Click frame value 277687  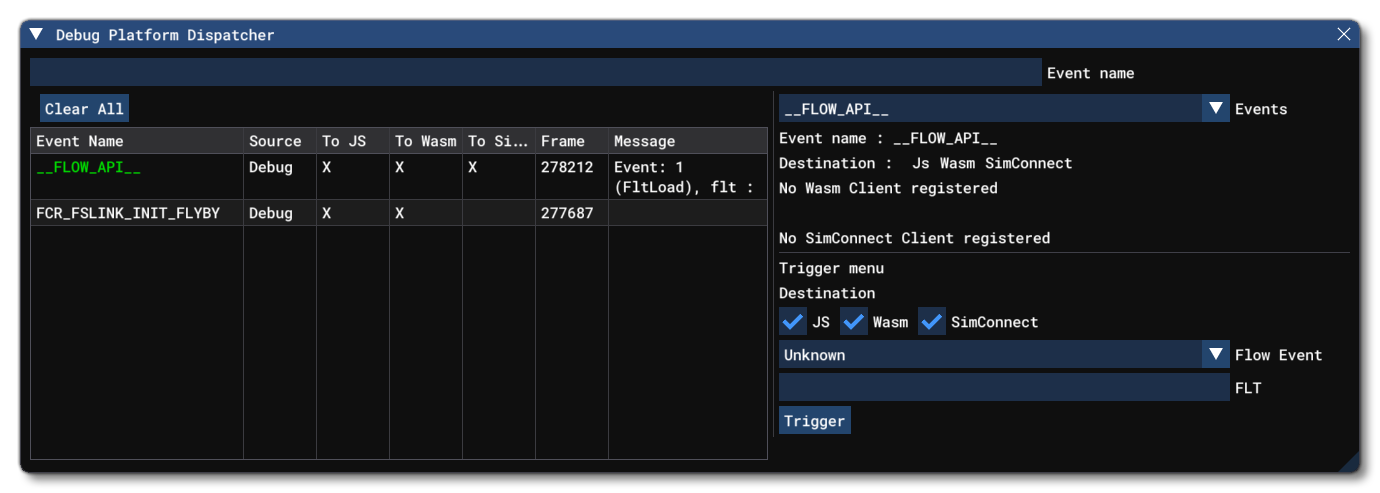click(x=567, y=213)
